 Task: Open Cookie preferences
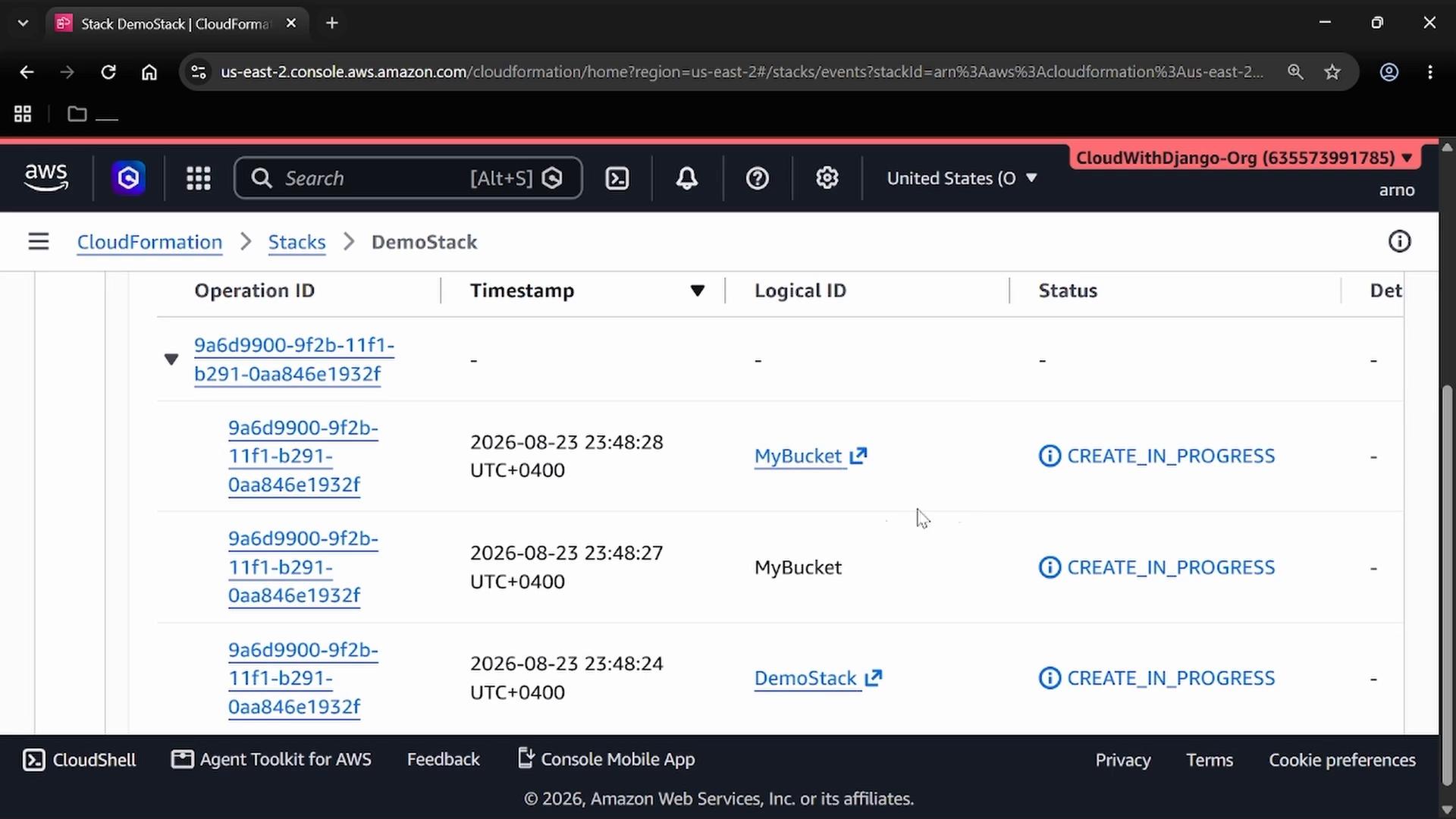coord(1342,760)
